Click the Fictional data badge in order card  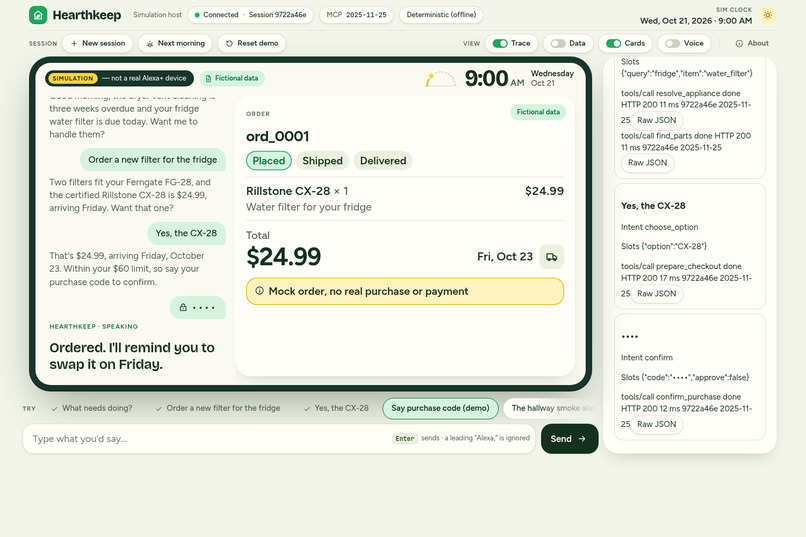pyautogui.click(x=538, y=112)
